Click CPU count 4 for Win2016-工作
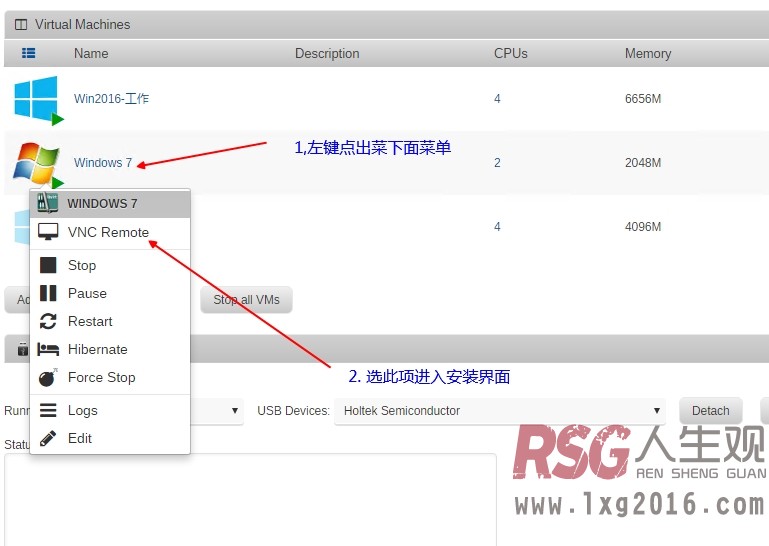This screenshot has height=546, width=769. pyautogui.click(x=497, y=99)
